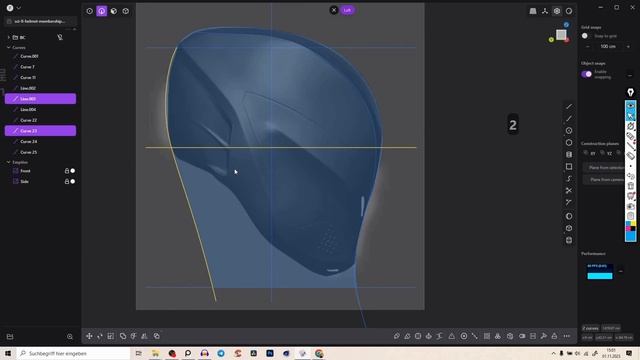Select the S-shaped spline curve tool
The image size is (640, 360).
click(x=569, y=179)
